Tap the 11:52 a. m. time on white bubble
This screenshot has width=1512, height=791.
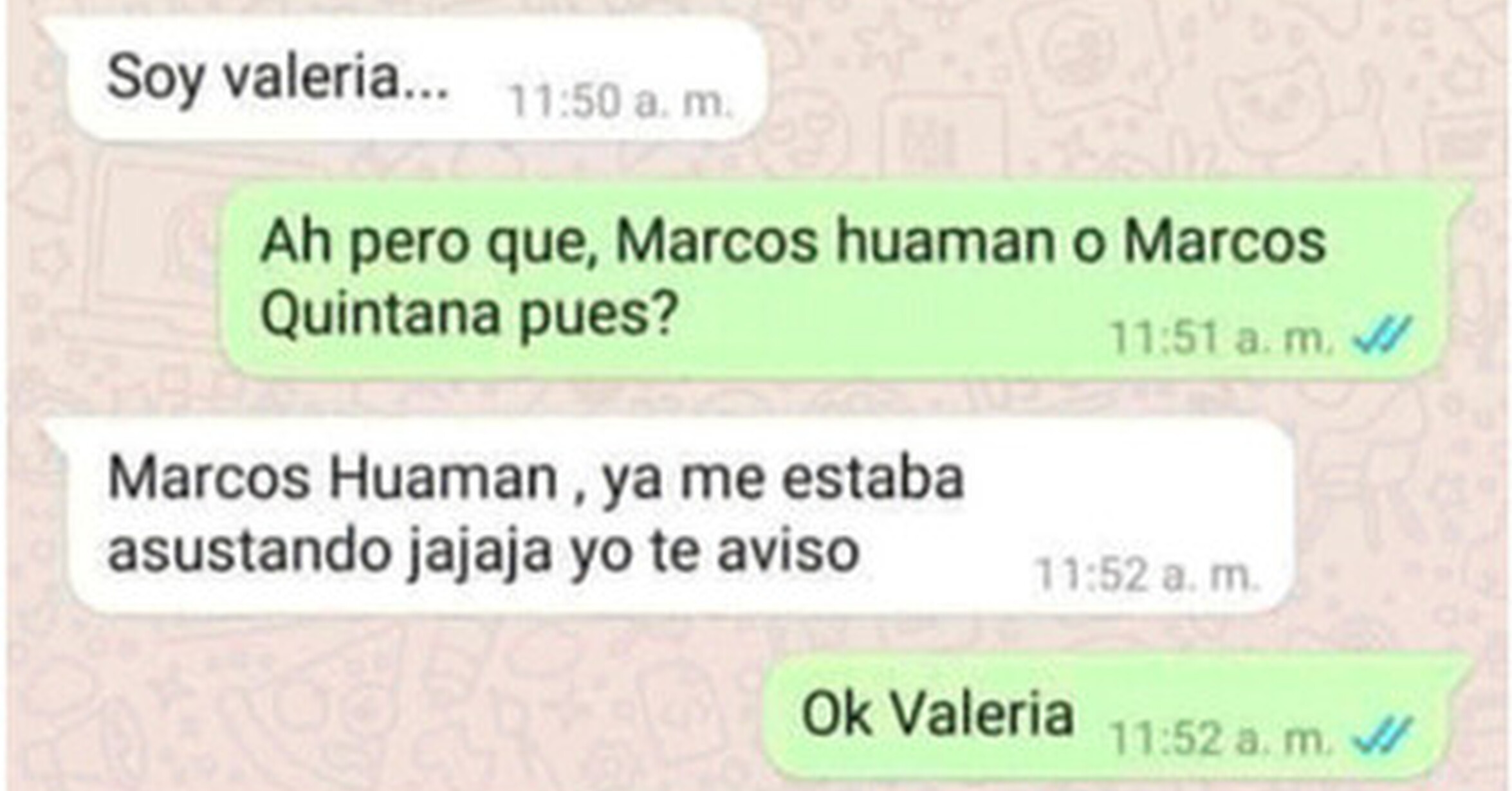1145,574
